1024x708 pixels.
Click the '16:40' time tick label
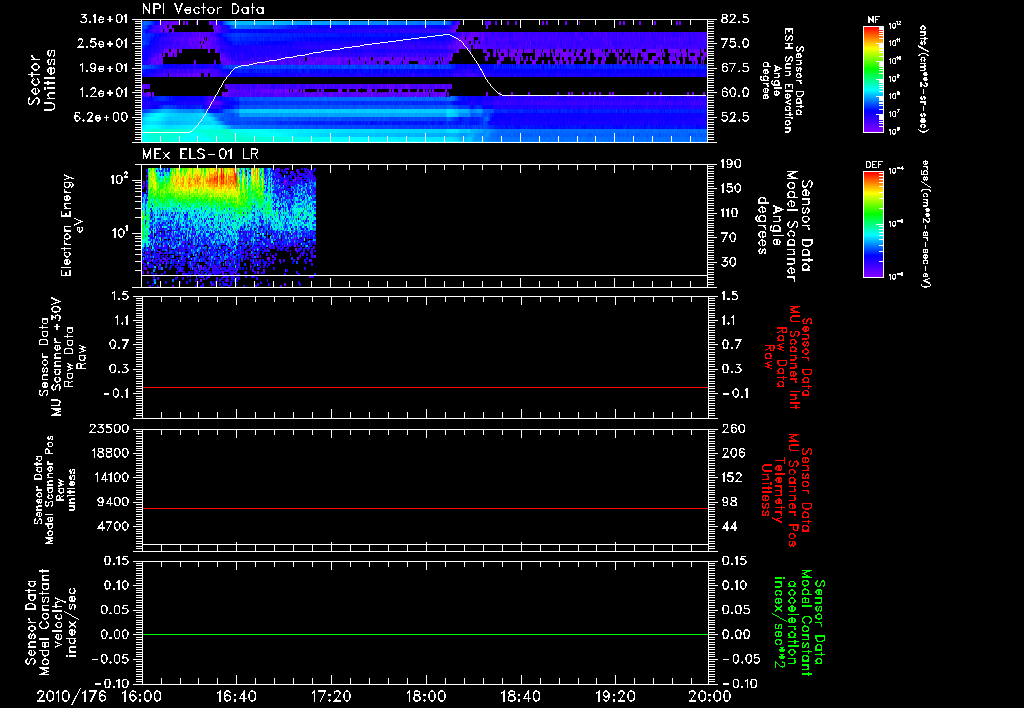pyautogui.click(x=236, y=696)
